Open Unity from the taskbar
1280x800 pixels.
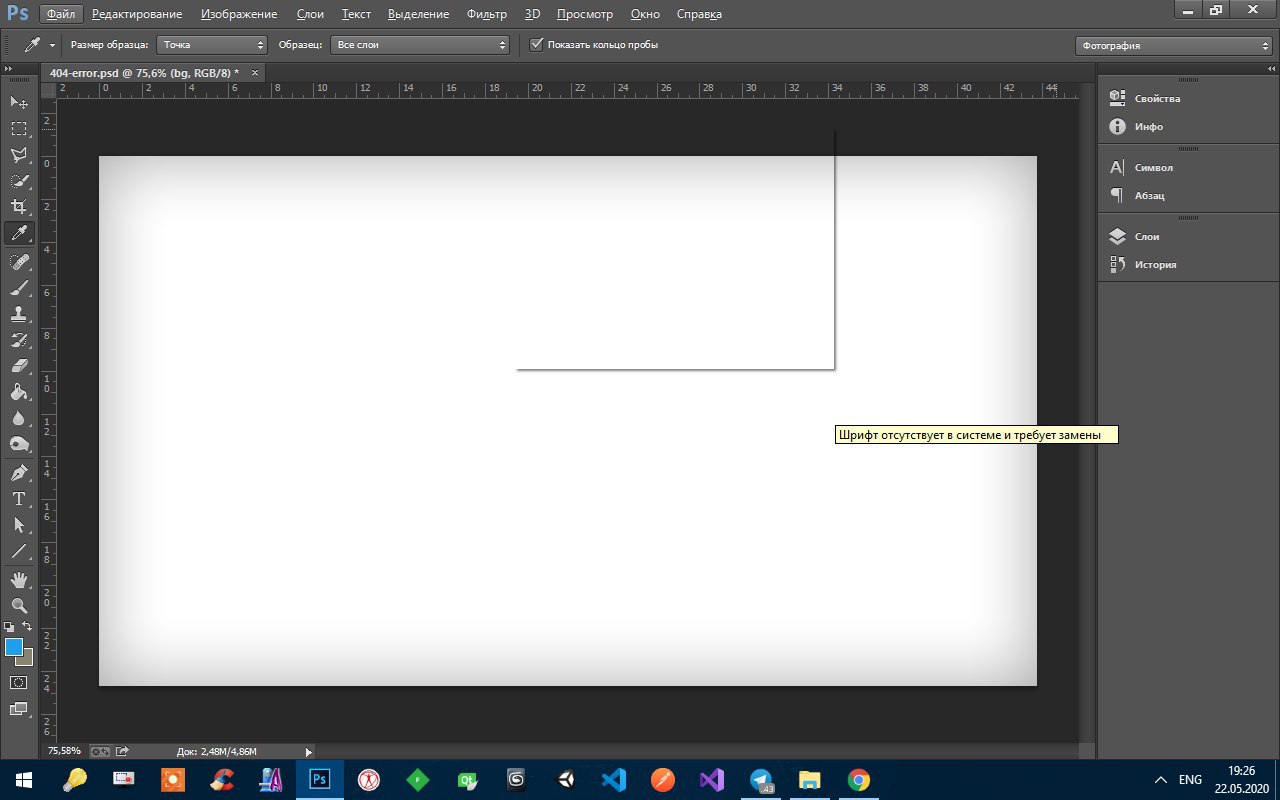566,780
